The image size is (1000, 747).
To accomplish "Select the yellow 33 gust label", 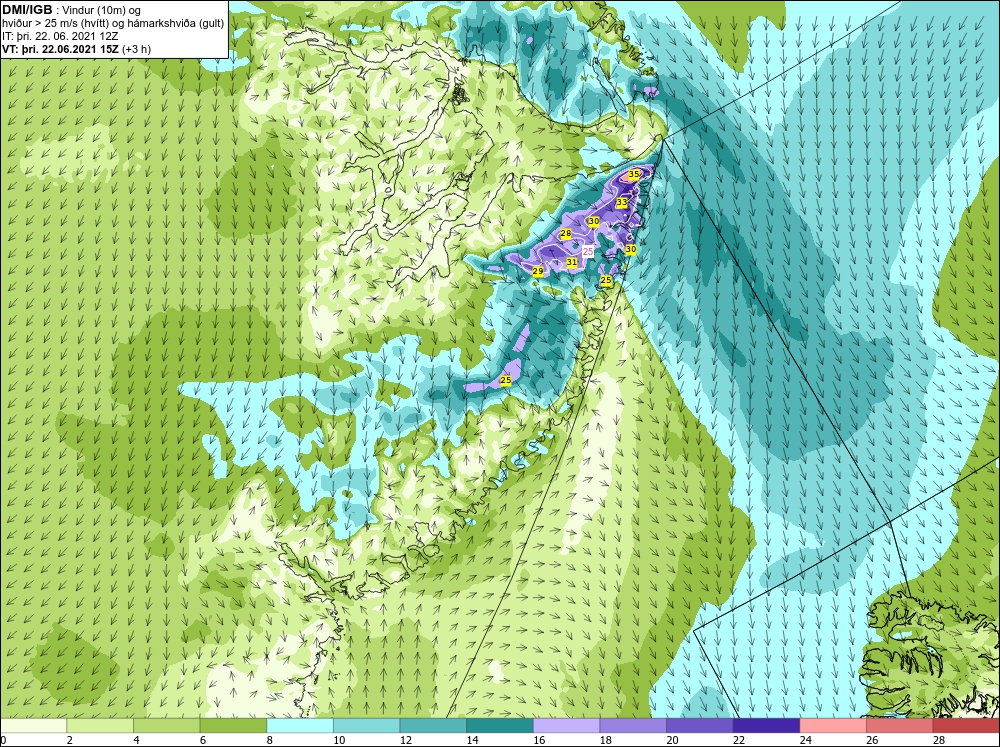I will click(x=622, y=202).
